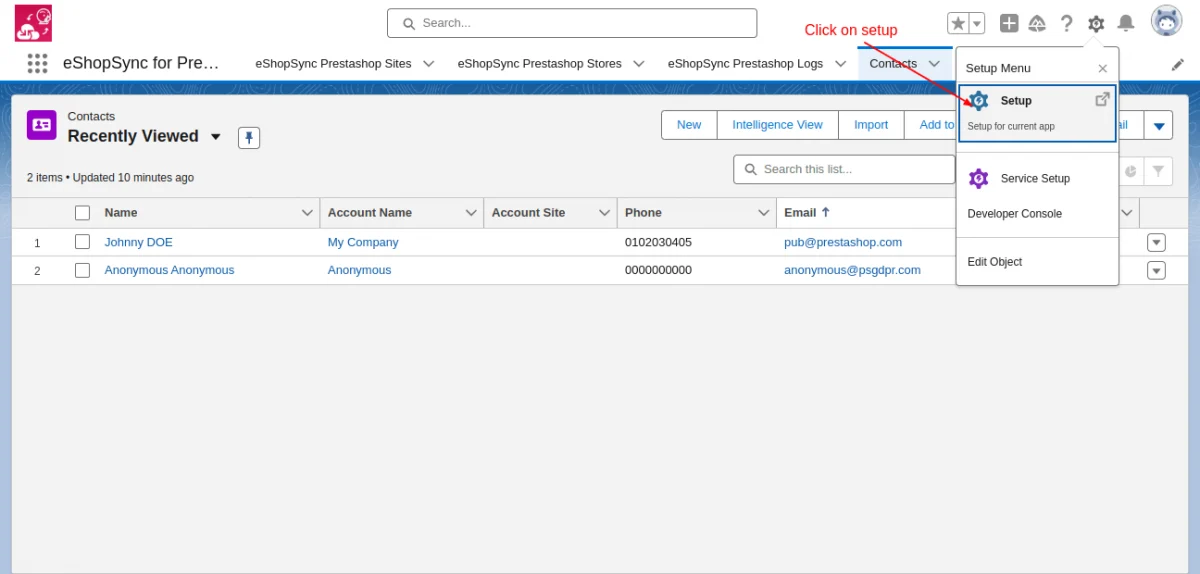Click the pencil edit navigation icon
Viewport: 1200px width, 574px height.
(1177, 64)
